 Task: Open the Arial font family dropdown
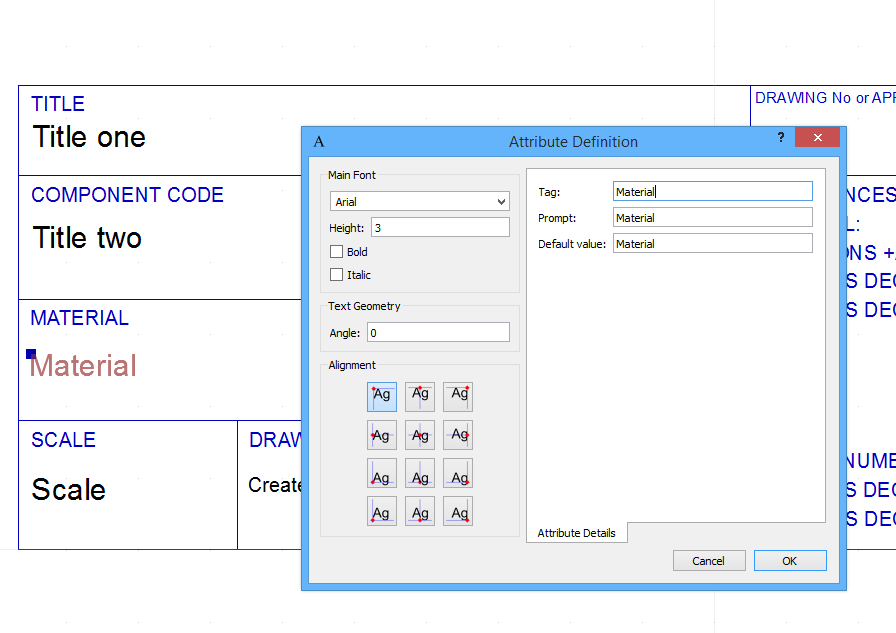[502, 201]
